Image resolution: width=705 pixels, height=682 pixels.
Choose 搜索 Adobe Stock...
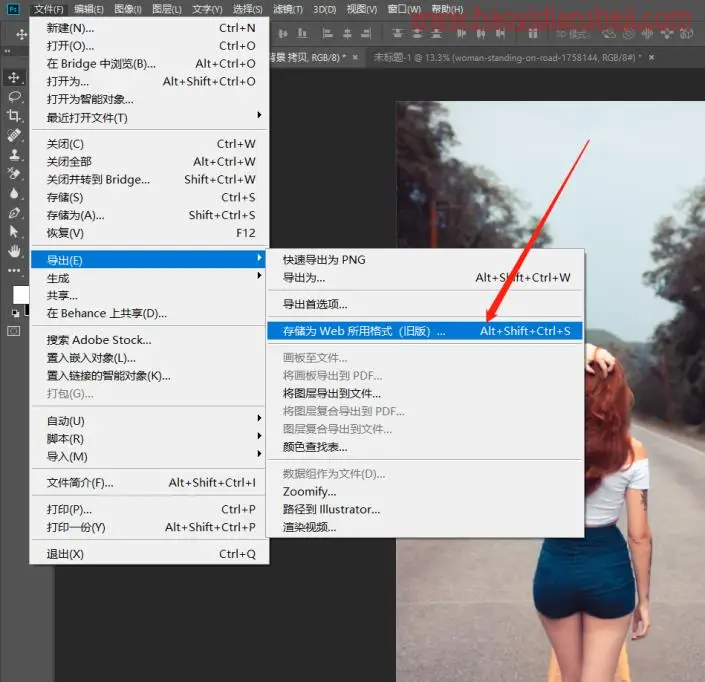pos(149,340)
